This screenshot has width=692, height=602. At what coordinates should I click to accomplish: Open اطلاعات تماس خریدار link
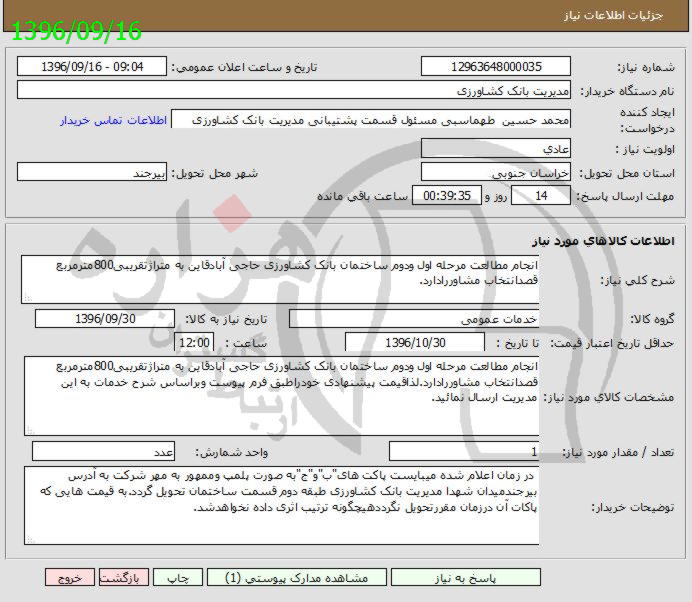pos(113,120)
